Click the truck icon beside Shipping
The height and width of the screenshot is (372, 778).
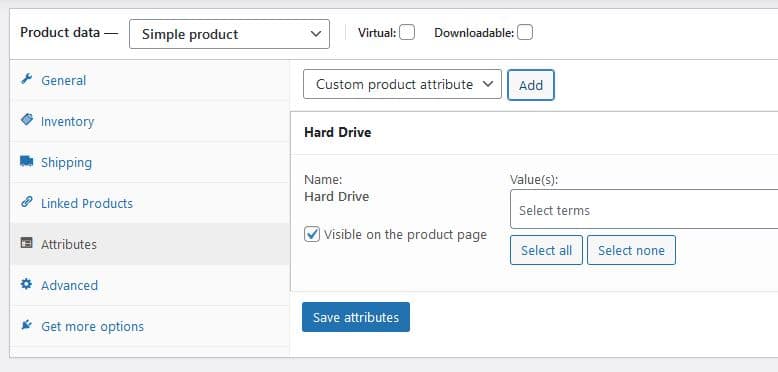click(x=26, y=161)
